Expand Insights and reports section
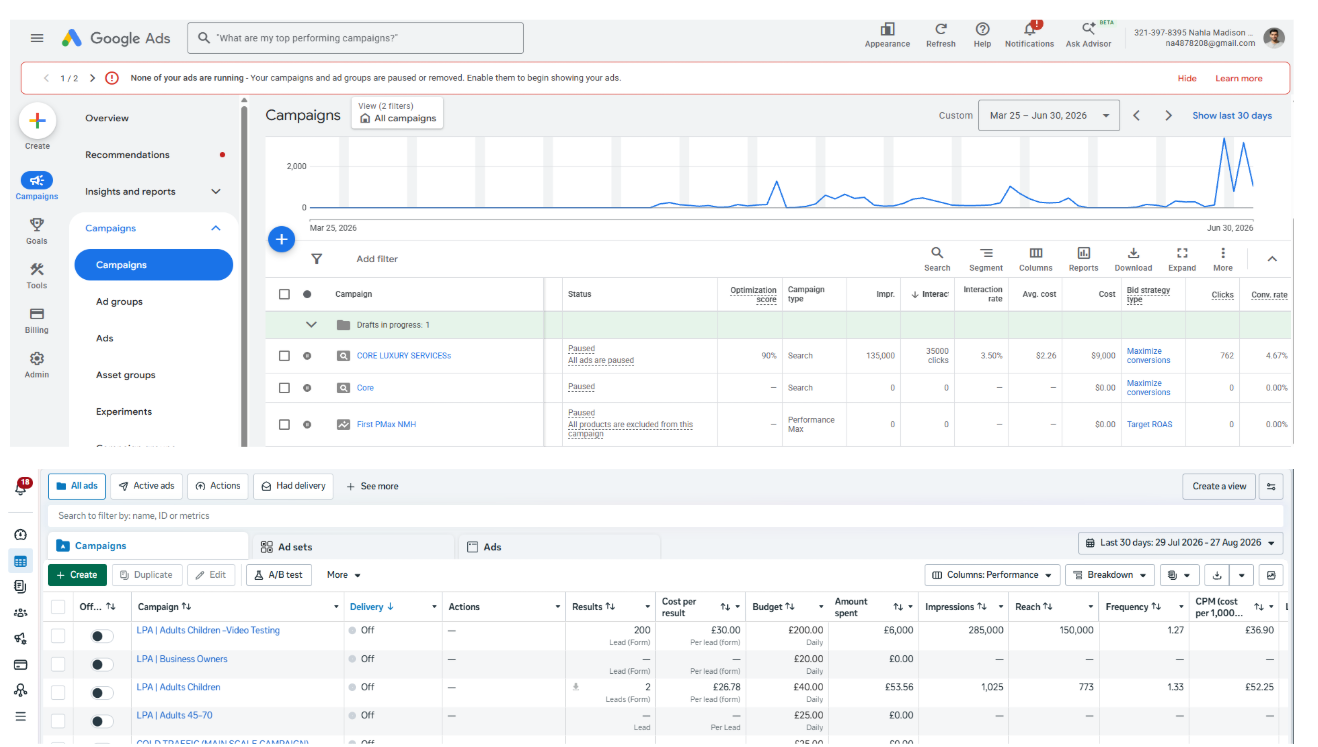Image resolution: width=1318 pixels, height=747 pixels. 216,191
